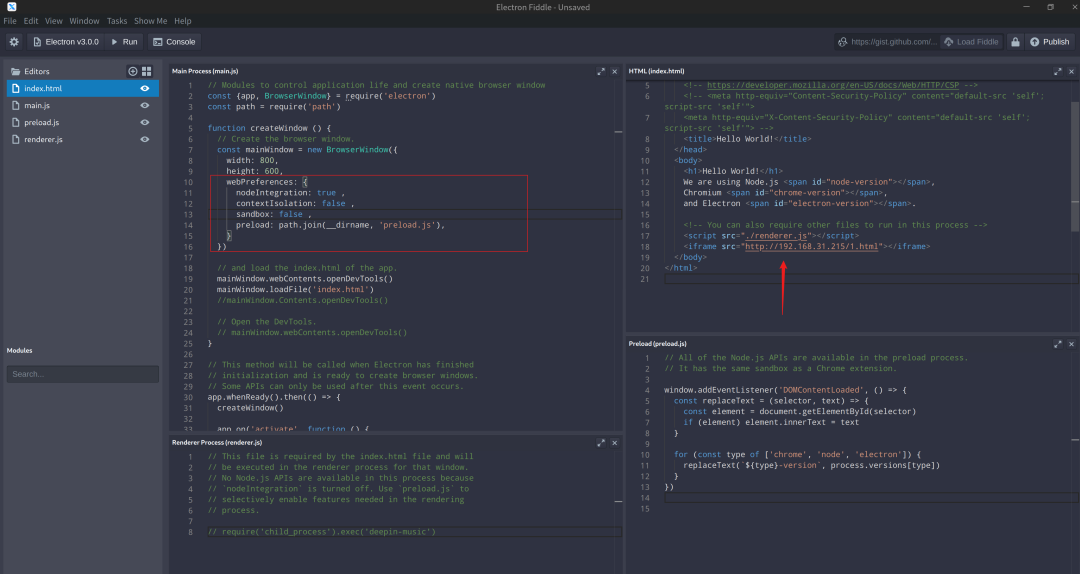Maximize the Main Process editor panel
Image resolution: width=1080 pixels, height=574 pixels.
click(x=600, y=71)
